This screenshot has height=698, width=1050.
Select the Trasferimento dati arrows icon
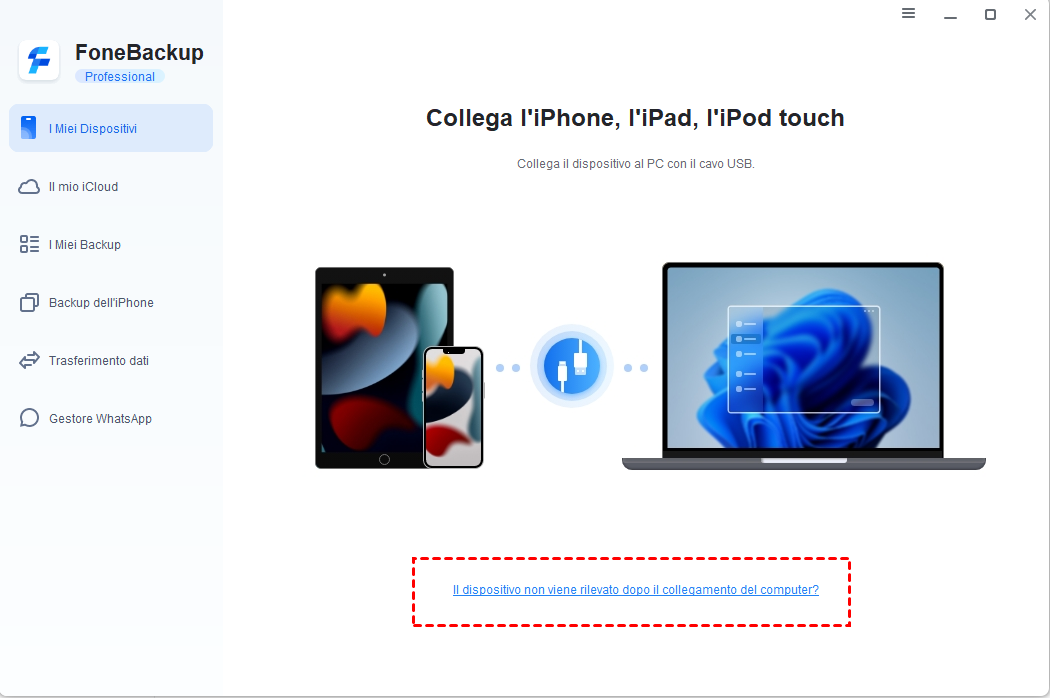29,360
